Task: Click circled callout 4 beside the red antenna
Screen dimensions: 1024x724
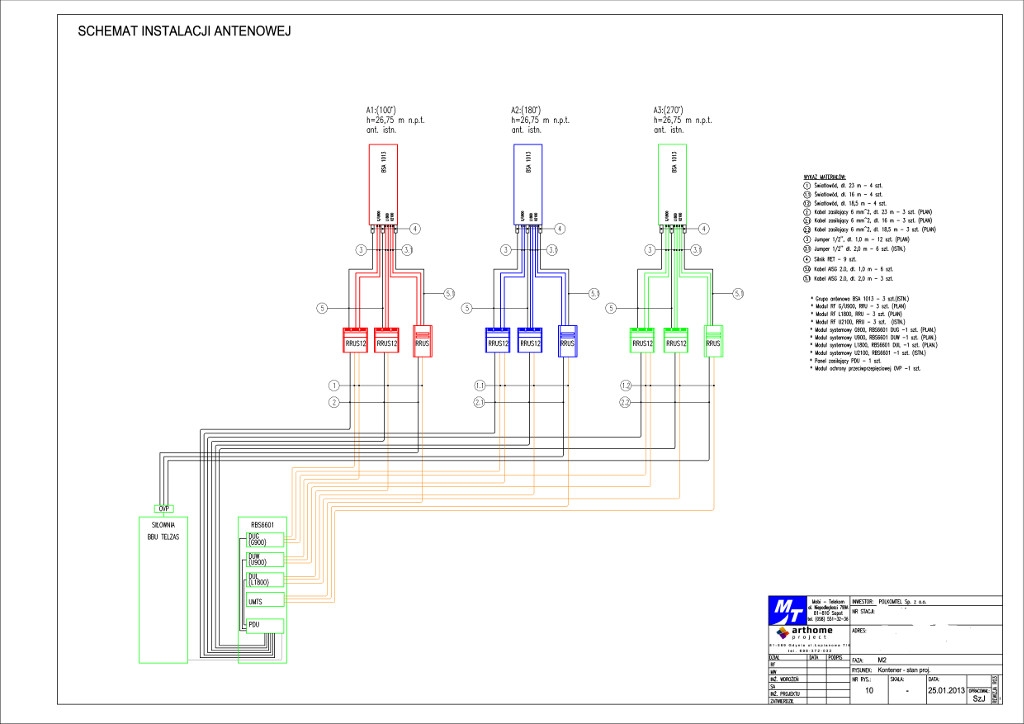Action: click(415, 228)
